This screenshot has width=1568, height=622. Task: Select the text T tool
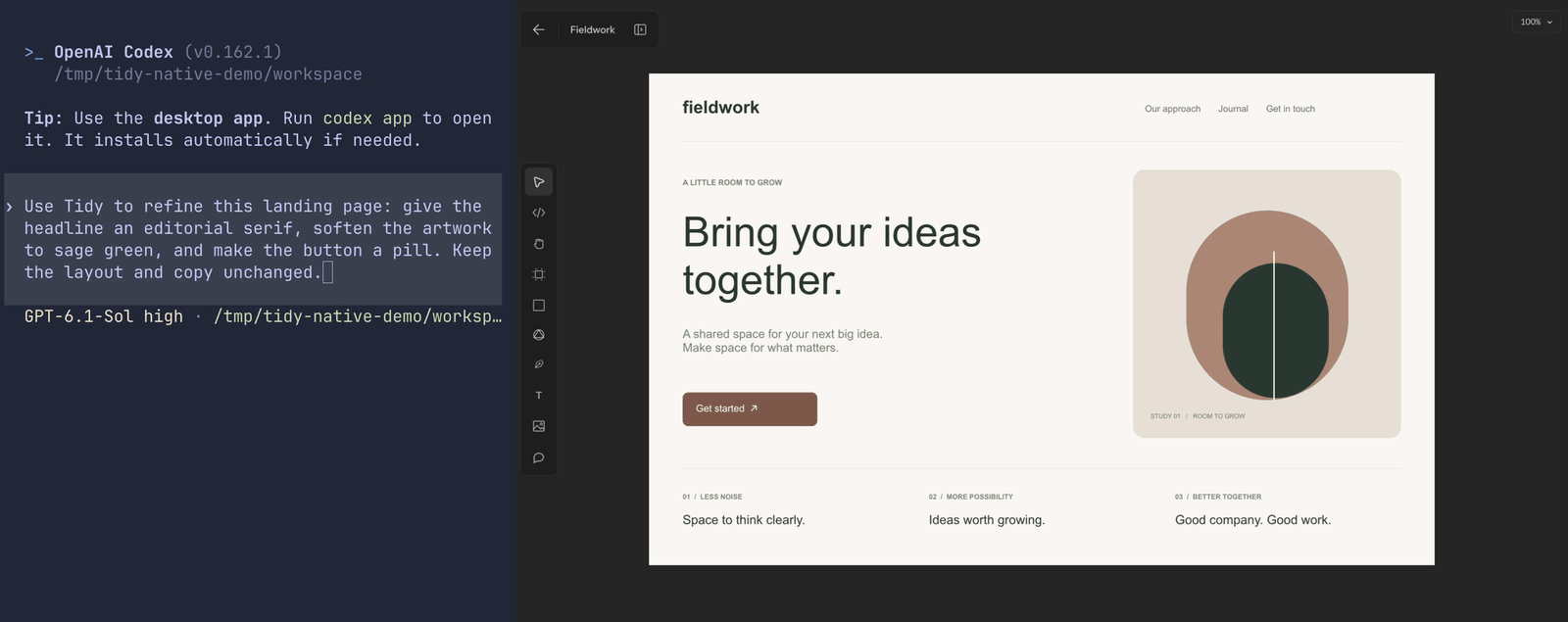[x=538, y=396]
